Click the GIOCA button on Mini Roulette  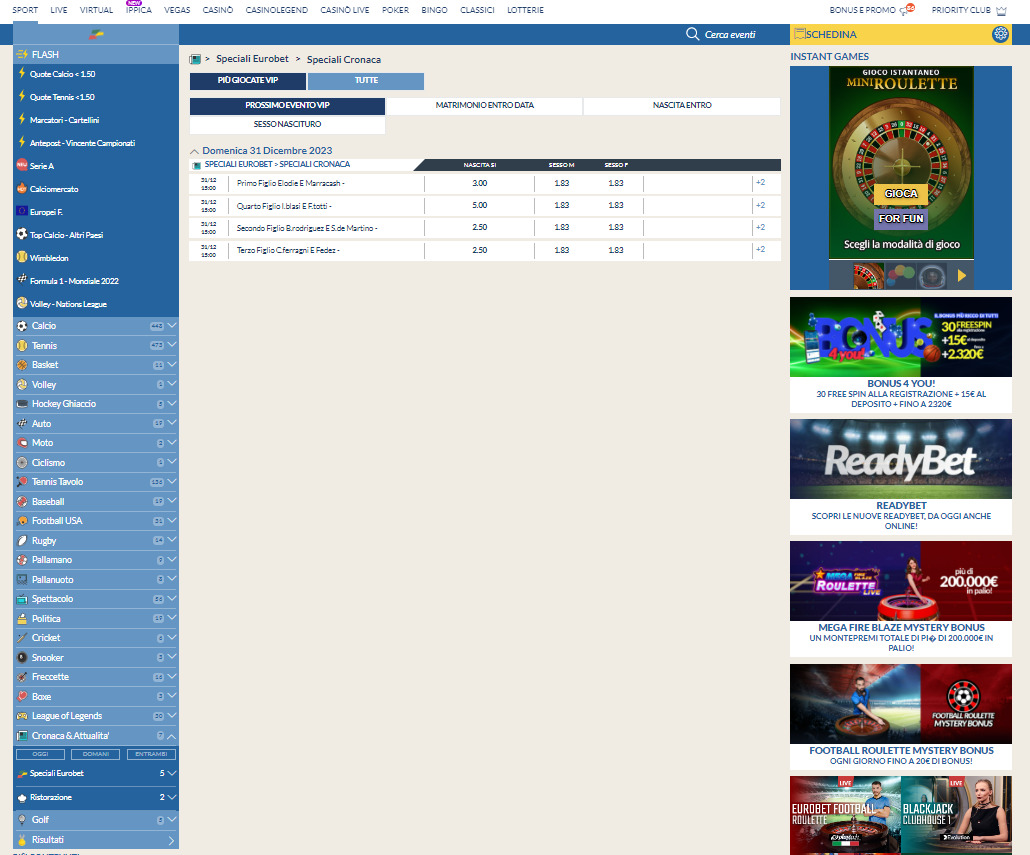pyautogui.click(x=901, y=194)
